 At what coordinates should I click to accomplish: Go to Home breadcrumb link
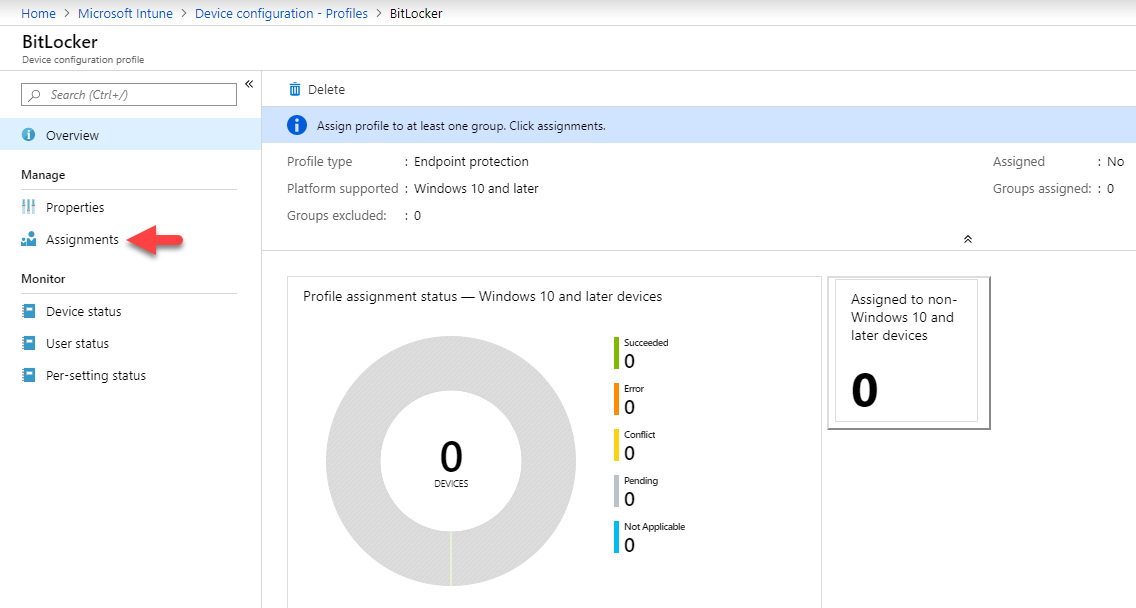point(38,13)
